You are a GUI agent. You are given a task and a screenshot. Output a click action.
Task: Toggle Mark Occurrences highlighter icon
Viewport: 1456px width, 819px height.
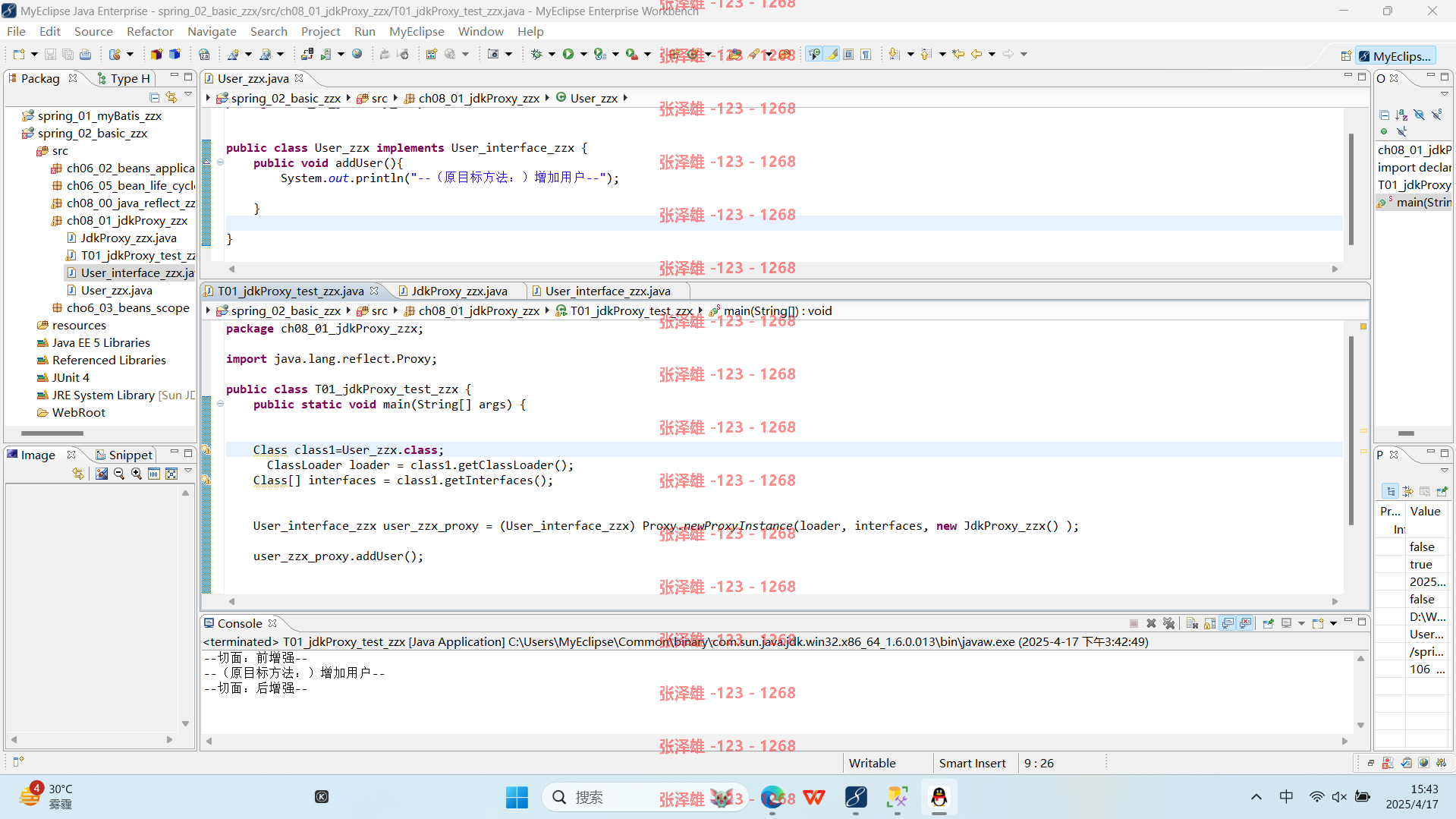(832, 54)
